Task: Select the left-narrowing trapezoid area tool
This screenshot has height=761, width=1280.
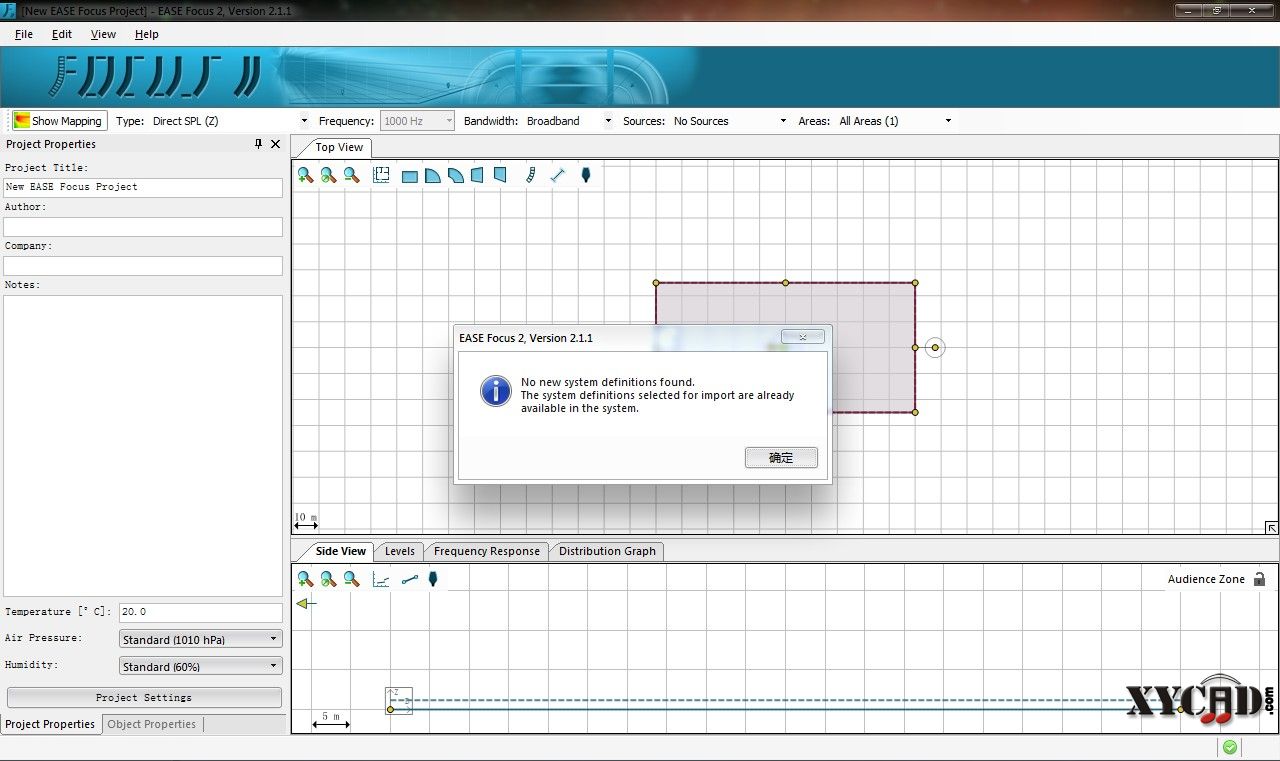Action: coord(477,175)
